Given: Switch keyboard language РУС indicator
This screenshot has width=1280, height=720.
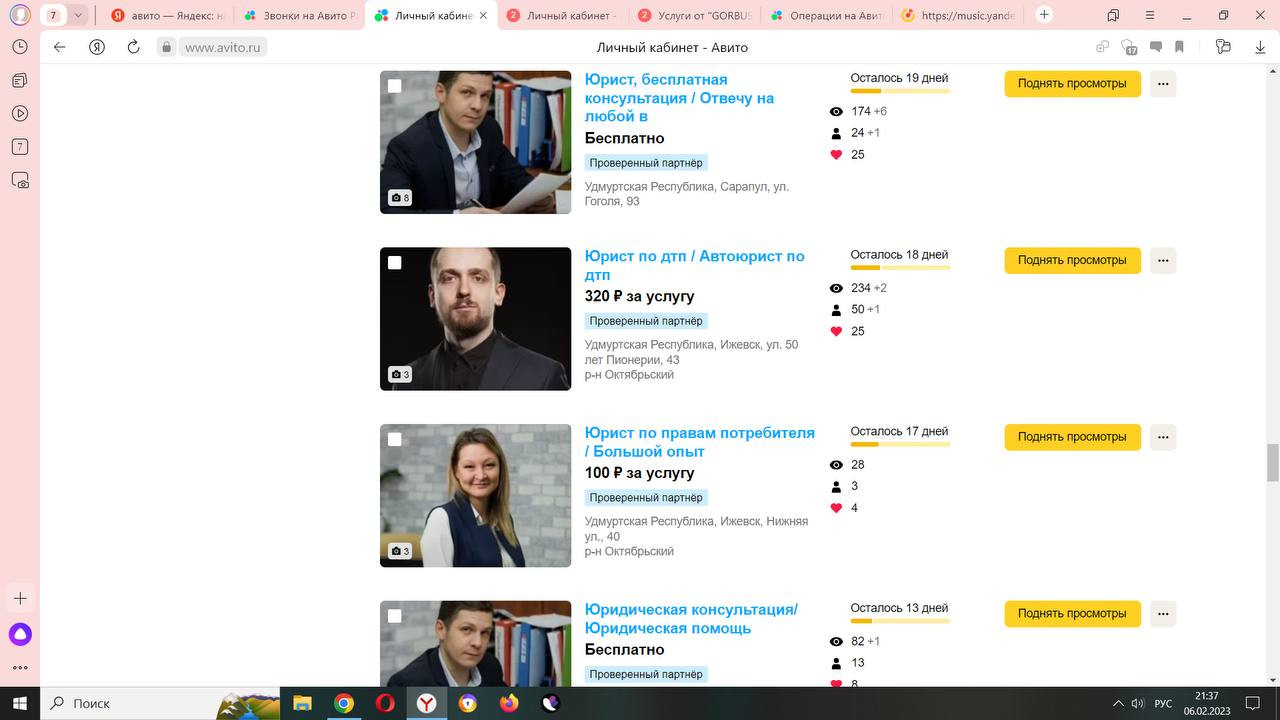Looking at the screenshot, I should [1163, 703].
